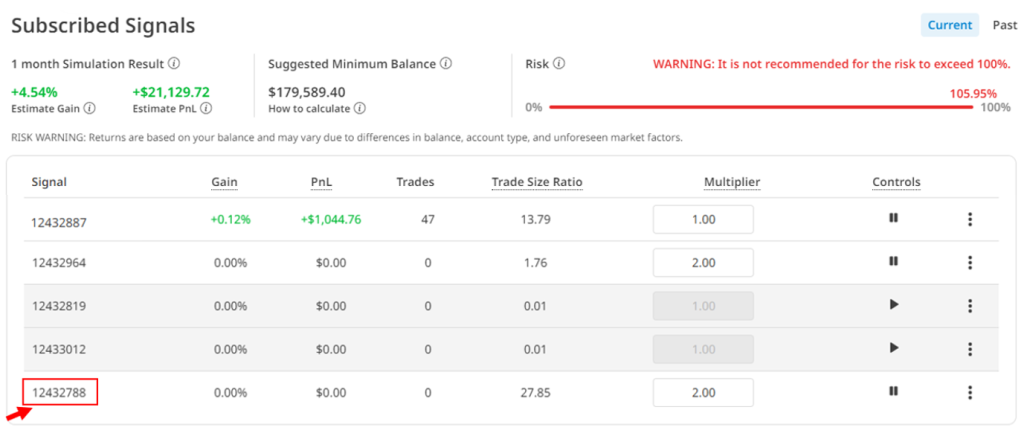Click info icon beside Estimate PnL
1024x442 pixels.
206,108
